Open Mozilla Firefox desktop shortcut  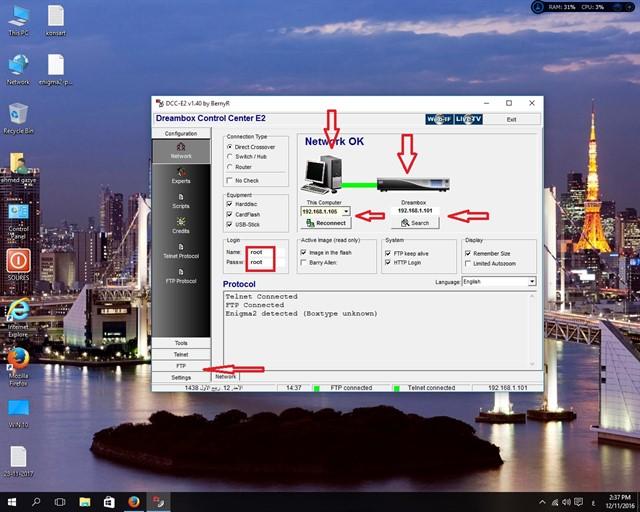click(x=18, y=367)
